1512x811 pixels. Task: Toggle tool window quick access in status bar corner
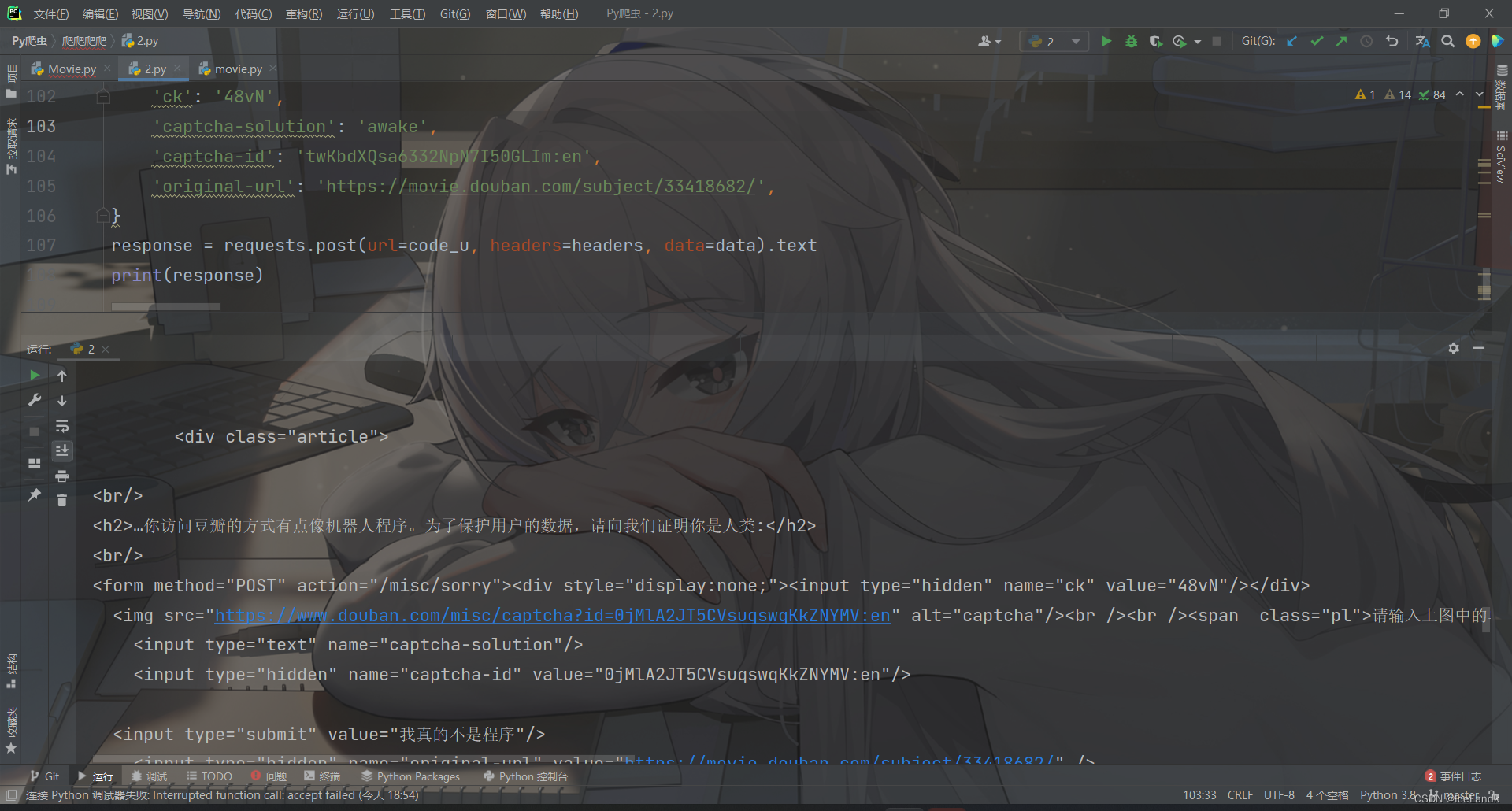(11, 795)
